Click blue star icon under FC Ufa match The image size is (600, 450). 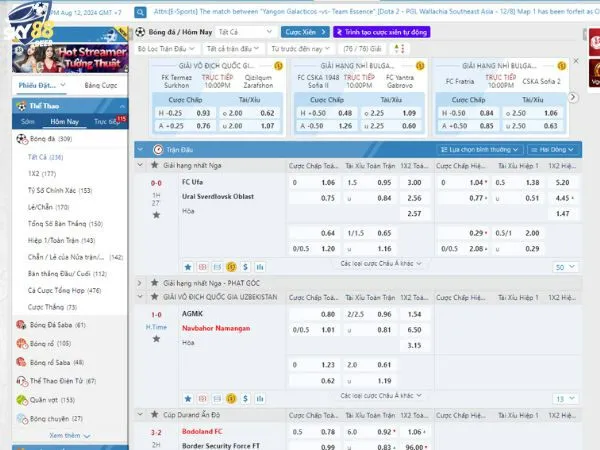[188, 267]
